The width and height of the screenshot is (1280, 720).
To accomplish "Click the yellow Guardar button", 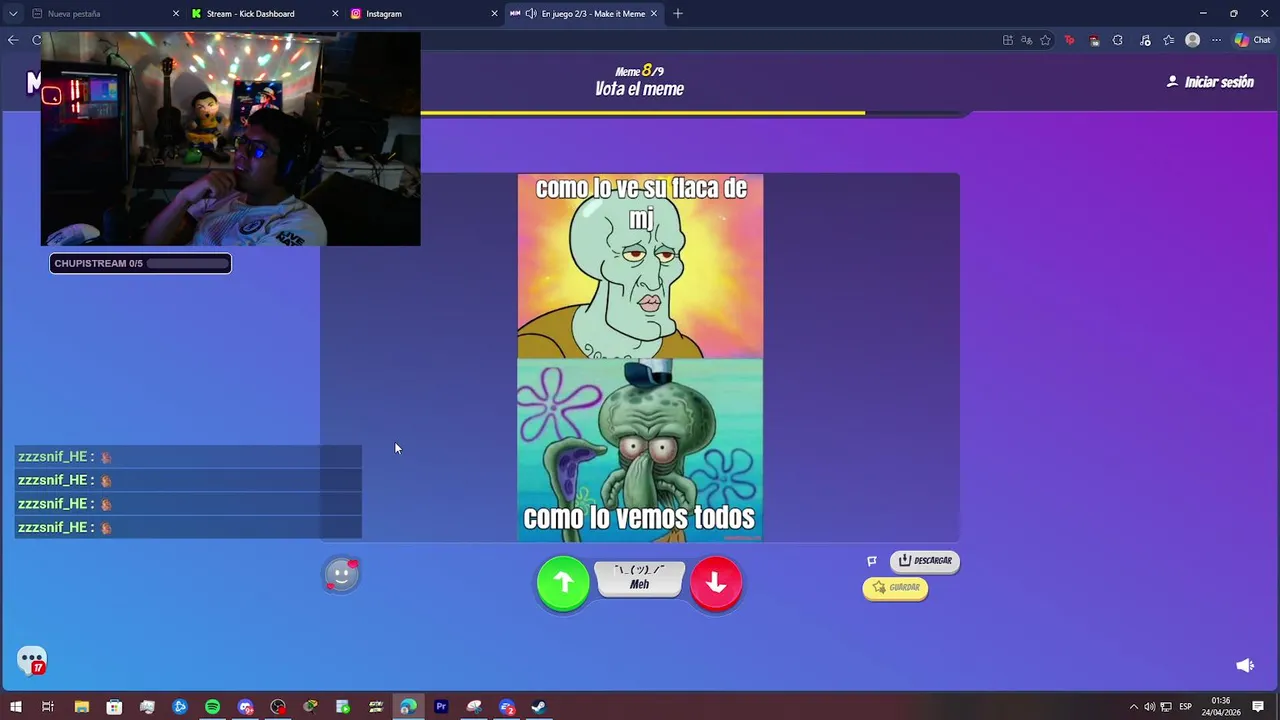I will point(896,588).
